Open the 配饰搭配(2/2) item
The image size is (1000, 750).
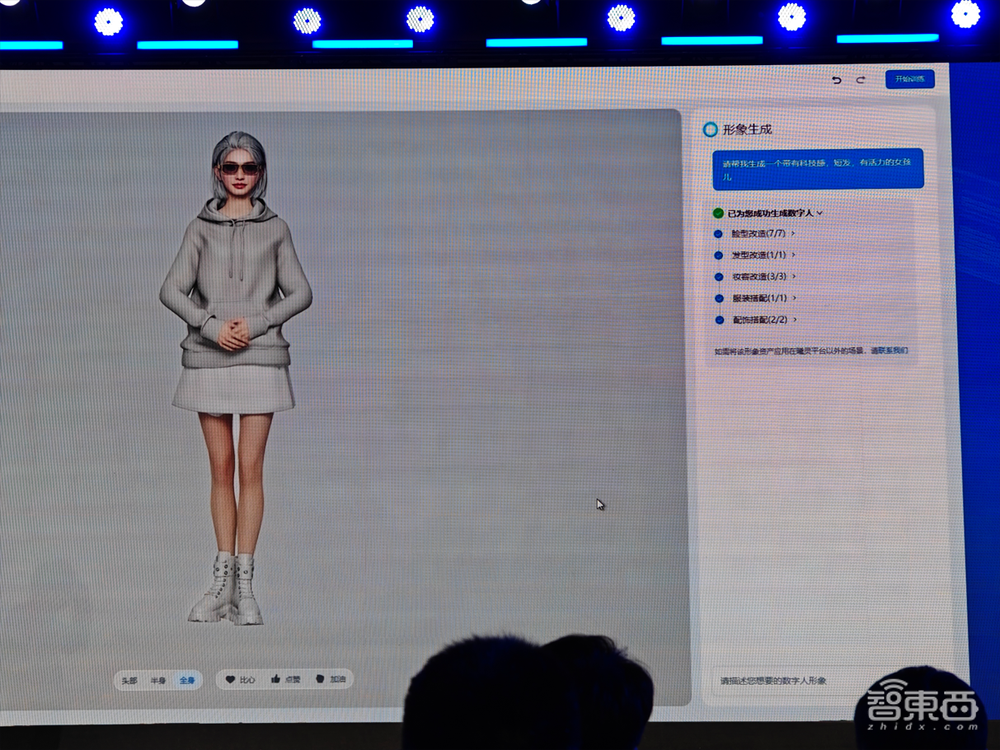click(x=759, y=320)
